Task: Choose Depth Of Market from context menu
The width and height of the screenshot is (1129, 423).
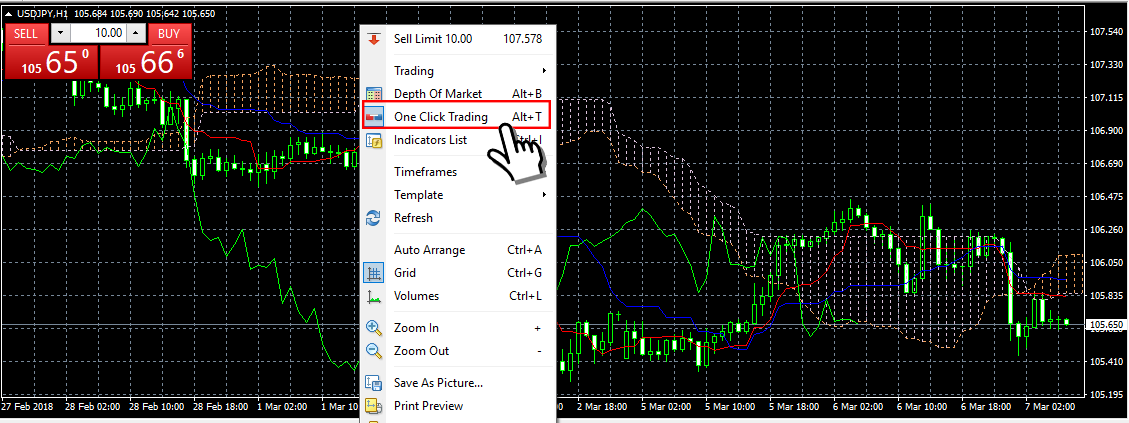Action: click(459, 94)
